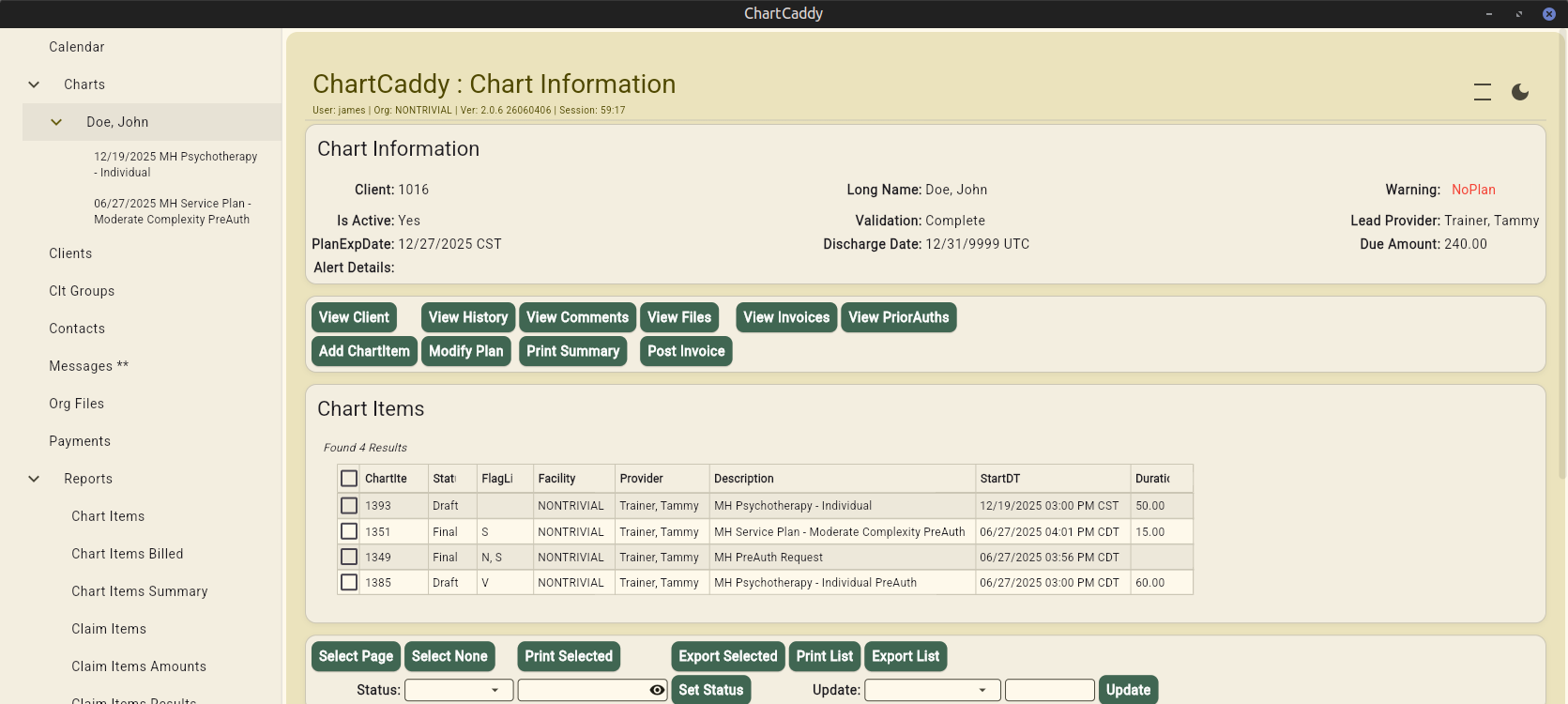This screenshot has width=1568, height=704.
Task: Open Clt Groups in the sidebar
Action: click(x=82, y=291)
